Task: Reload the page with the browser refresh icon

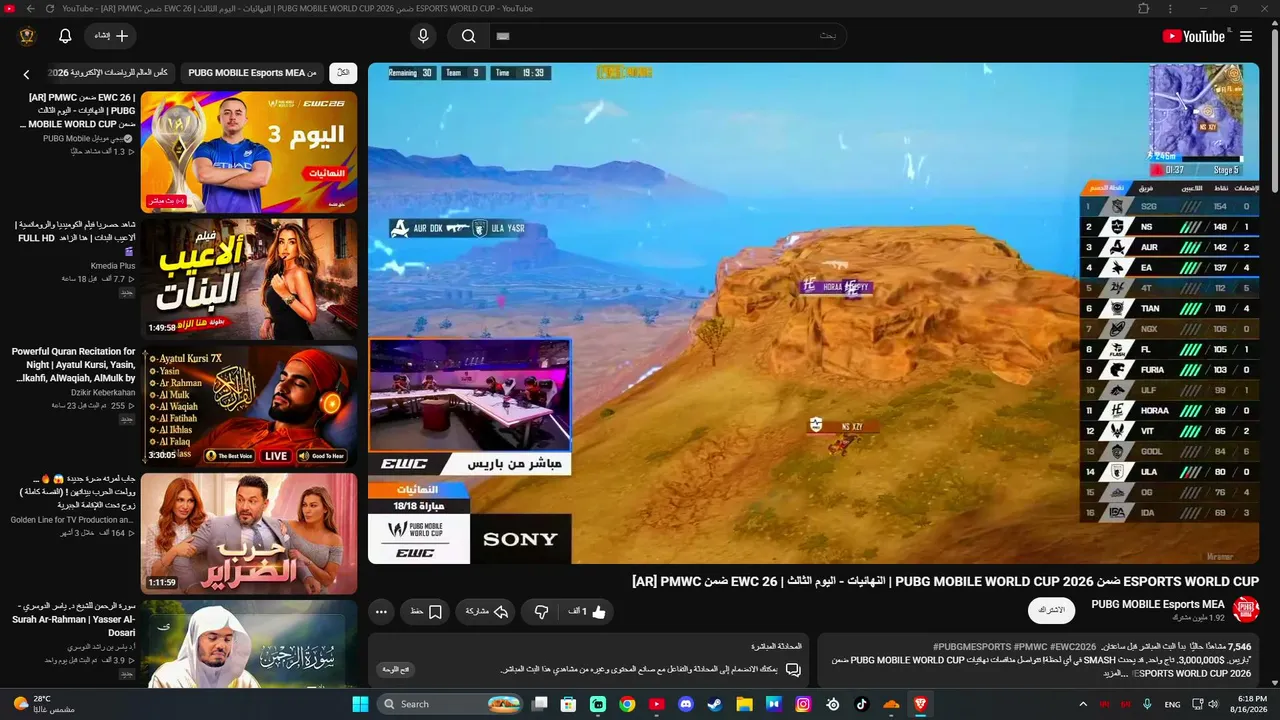Action: pyautogui.click(x=50, y=8)
